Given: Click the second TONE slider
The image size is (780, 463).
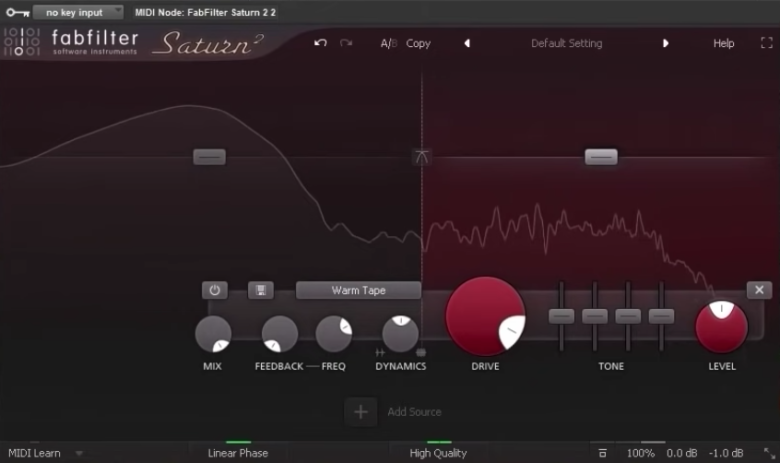Looking at the screenshot, I should coord(594,316).
